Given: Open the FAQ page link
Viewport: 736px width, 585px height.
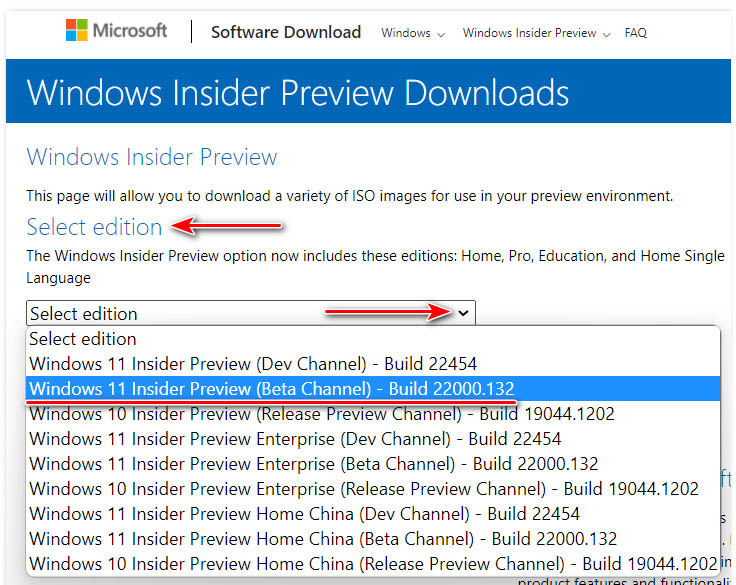Looking at the screenshot, I should pyautogui.click(x=636, y=33).
